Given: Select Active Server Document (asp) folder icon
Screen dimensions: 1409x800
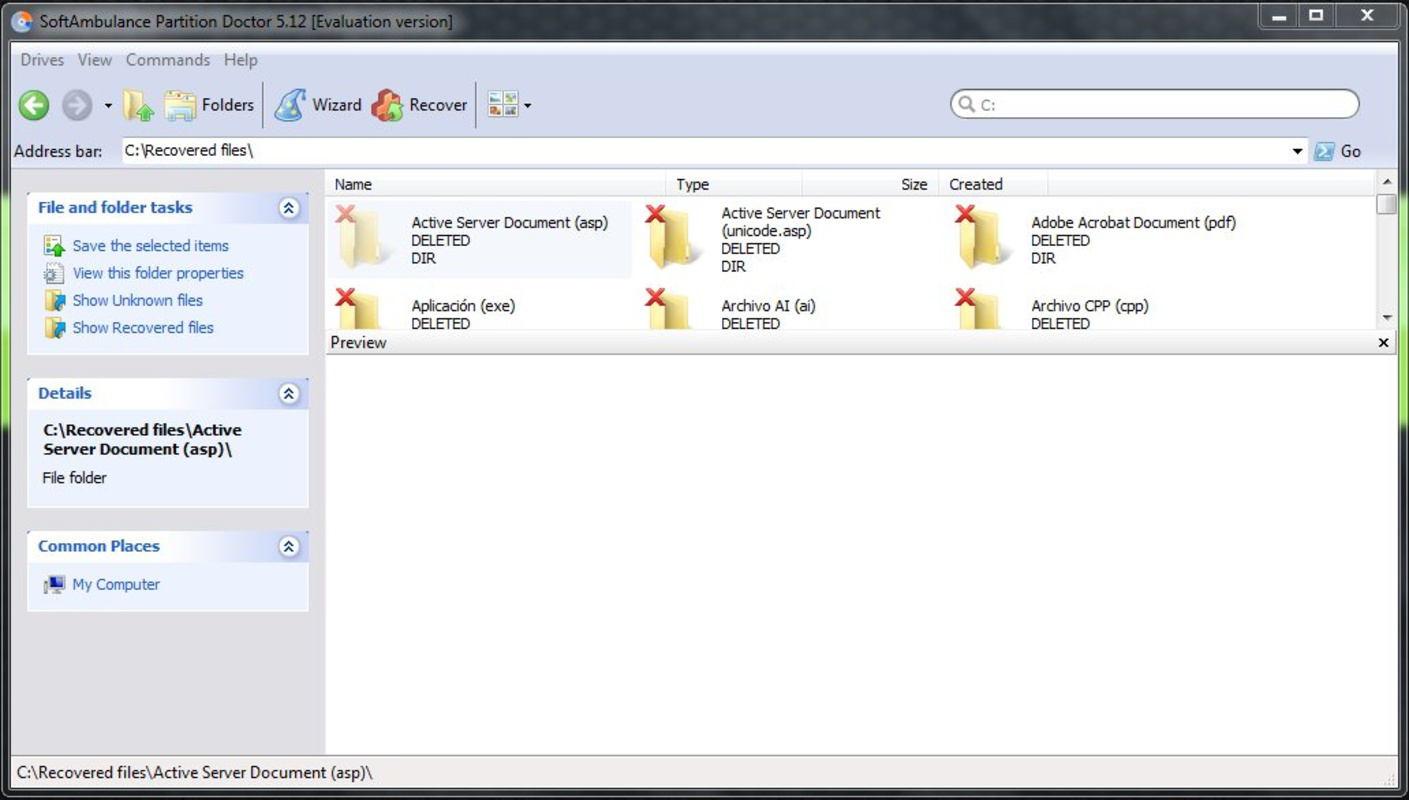Looking at the screenshot, I should (x=362, y=239).
